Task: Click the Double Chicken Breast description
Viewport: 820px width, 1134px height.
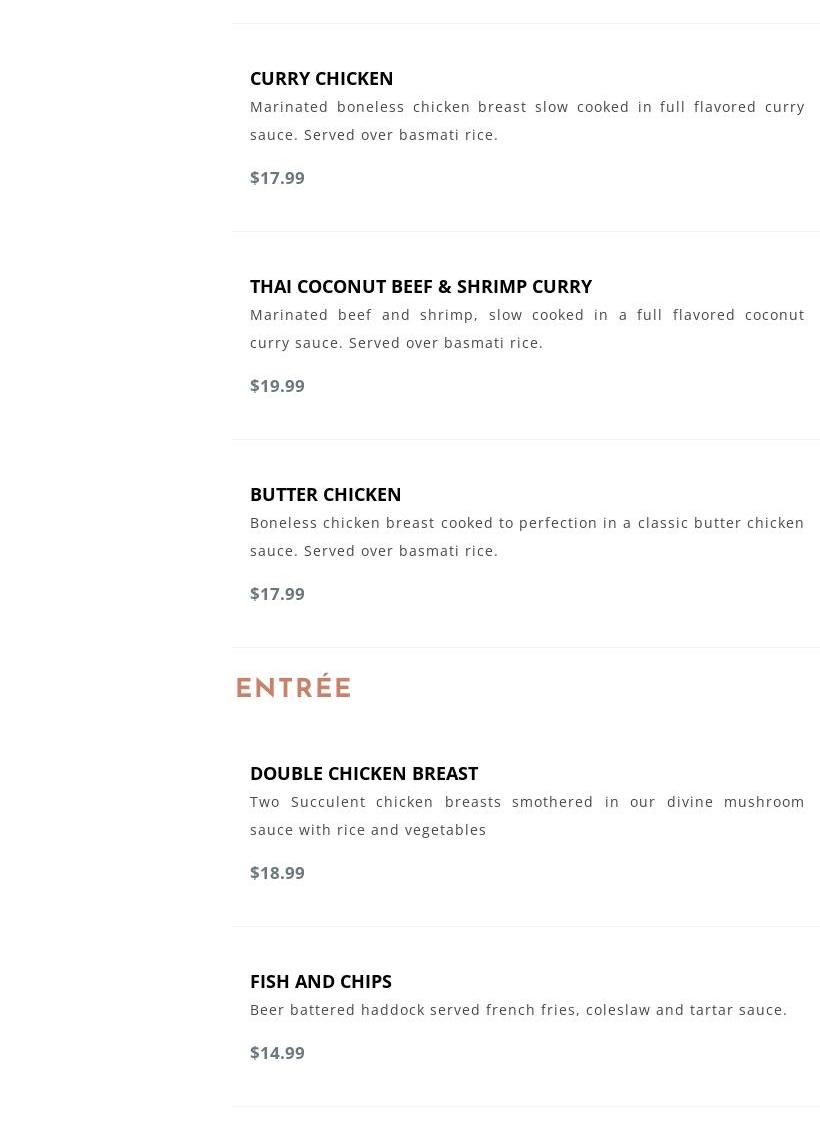Action: click(x=526, y=815)
